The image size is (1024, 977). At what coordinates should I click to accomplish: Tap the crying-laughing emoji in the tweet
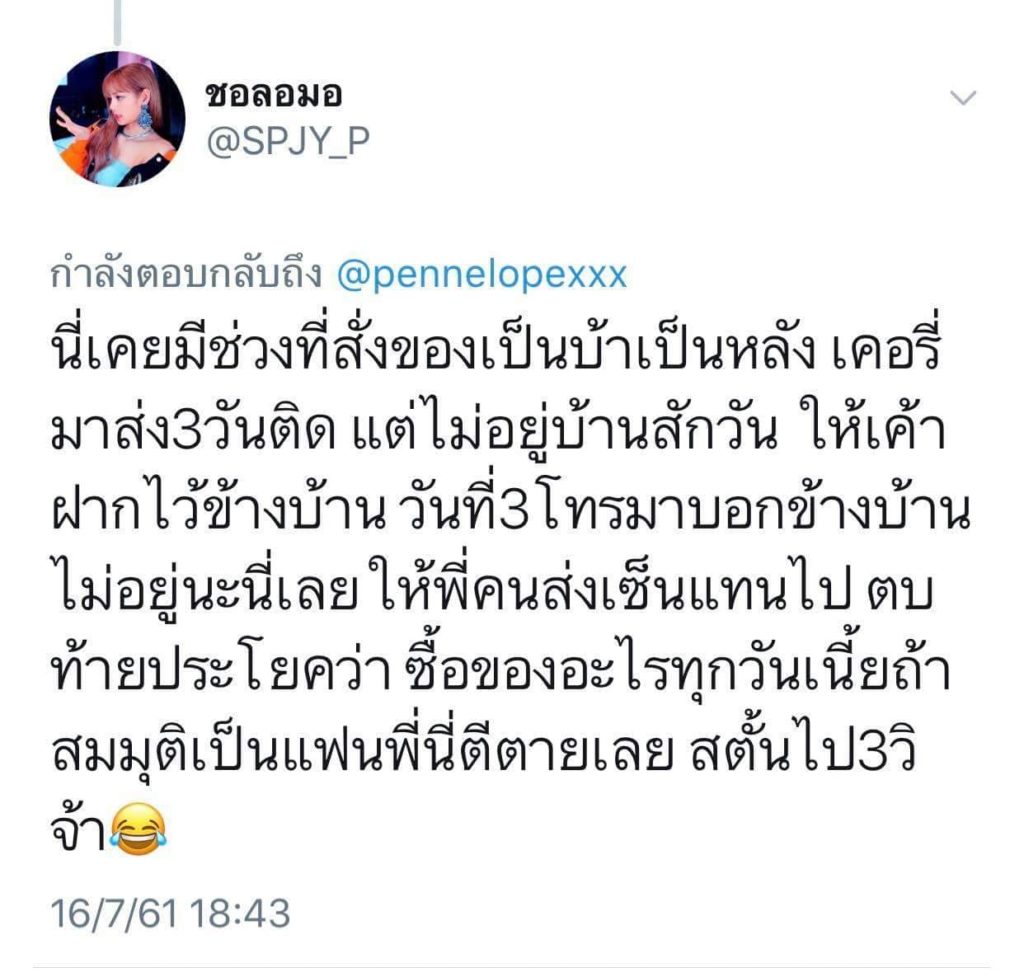click(x=139, y=829)
